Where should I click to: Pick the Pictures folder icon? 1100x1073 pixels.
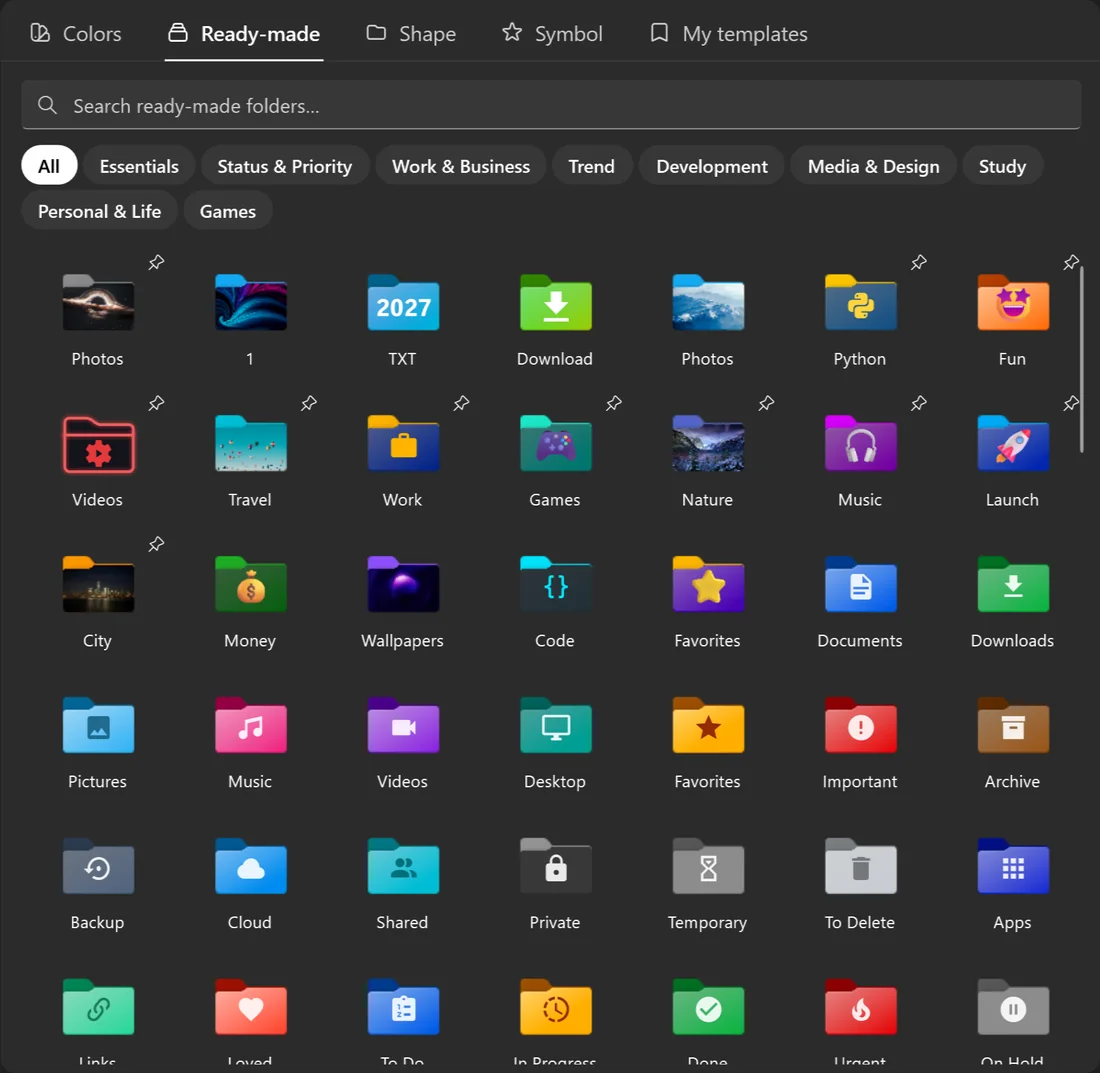98,727
